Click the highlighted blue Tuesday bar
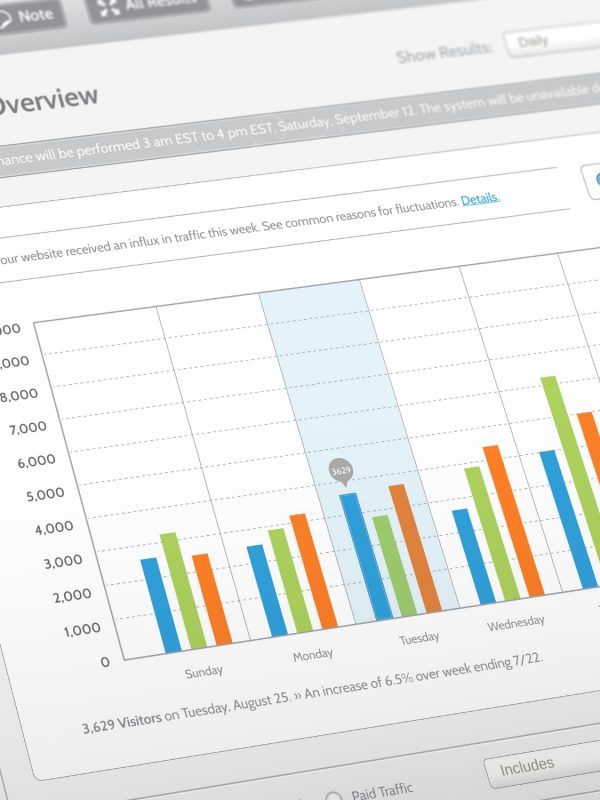The width and height of the screenshot is (600, 800). [365, 557]
